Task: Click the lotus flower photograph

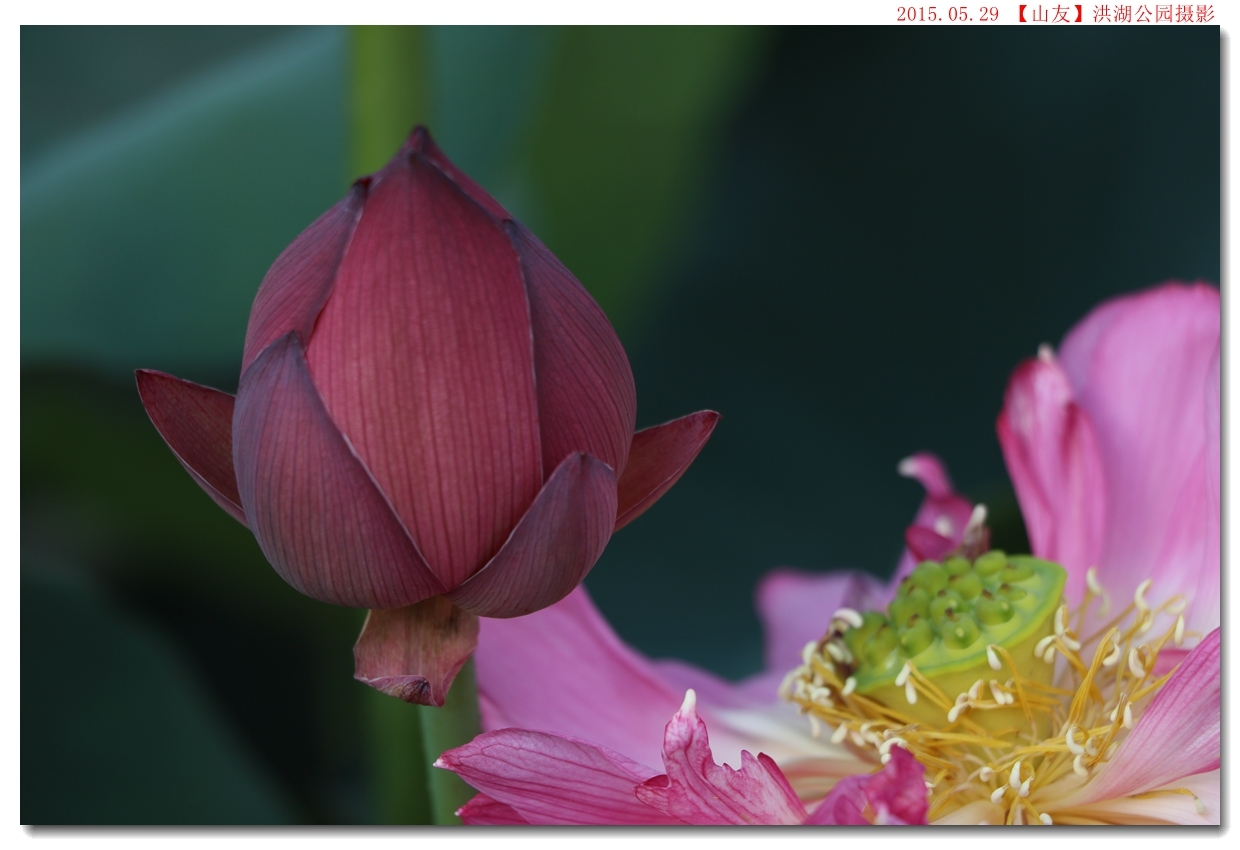Action: click(x=620, y=425)
